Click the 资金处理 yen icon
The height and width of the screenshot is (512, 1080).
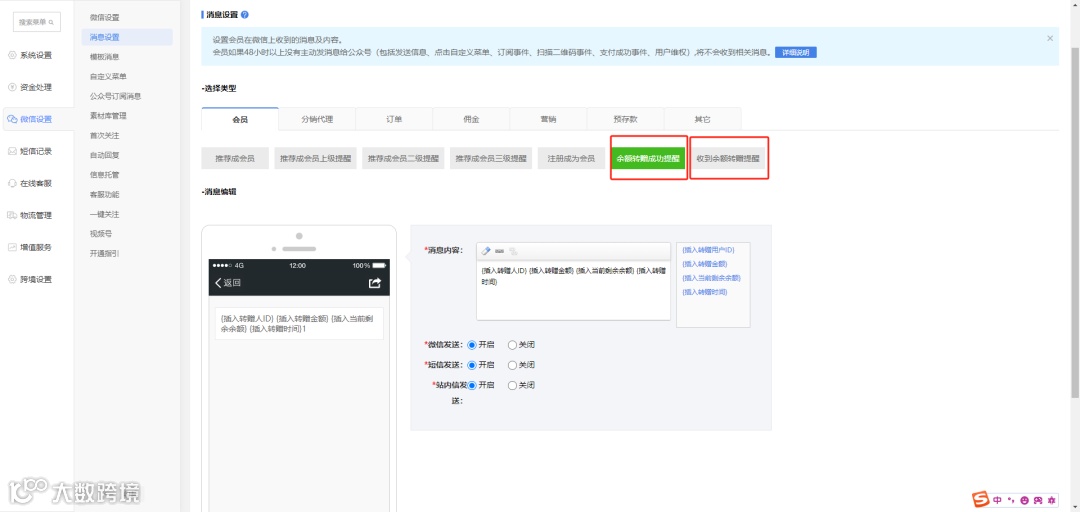pyautogui.click(x=12, y=88)
